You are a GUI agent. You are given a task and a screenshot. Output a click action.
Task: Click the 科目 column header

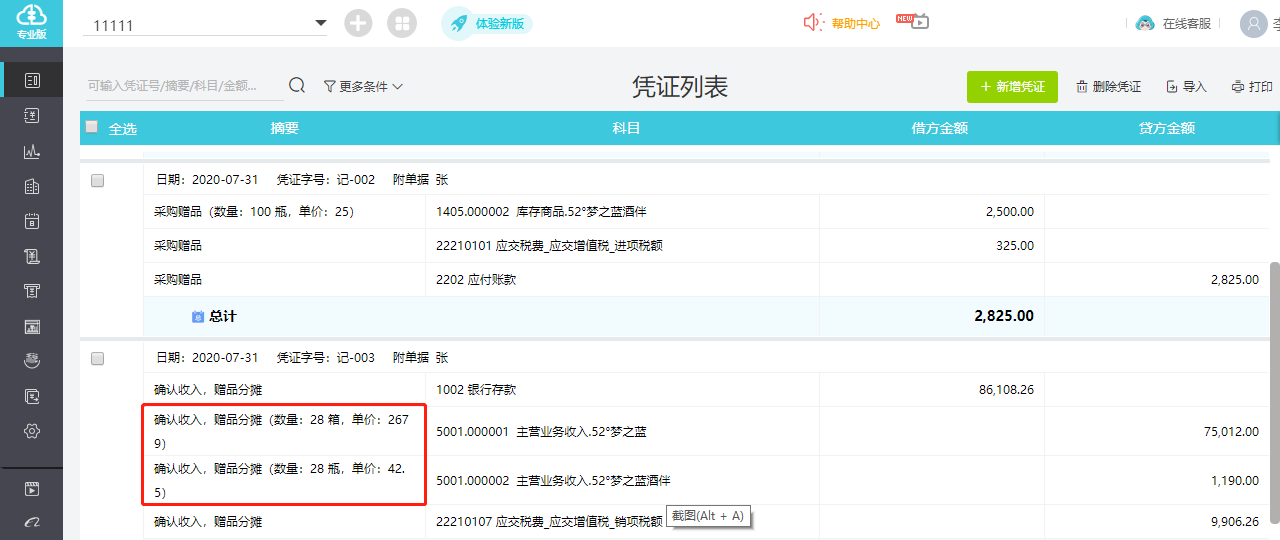tap(626, 128)
